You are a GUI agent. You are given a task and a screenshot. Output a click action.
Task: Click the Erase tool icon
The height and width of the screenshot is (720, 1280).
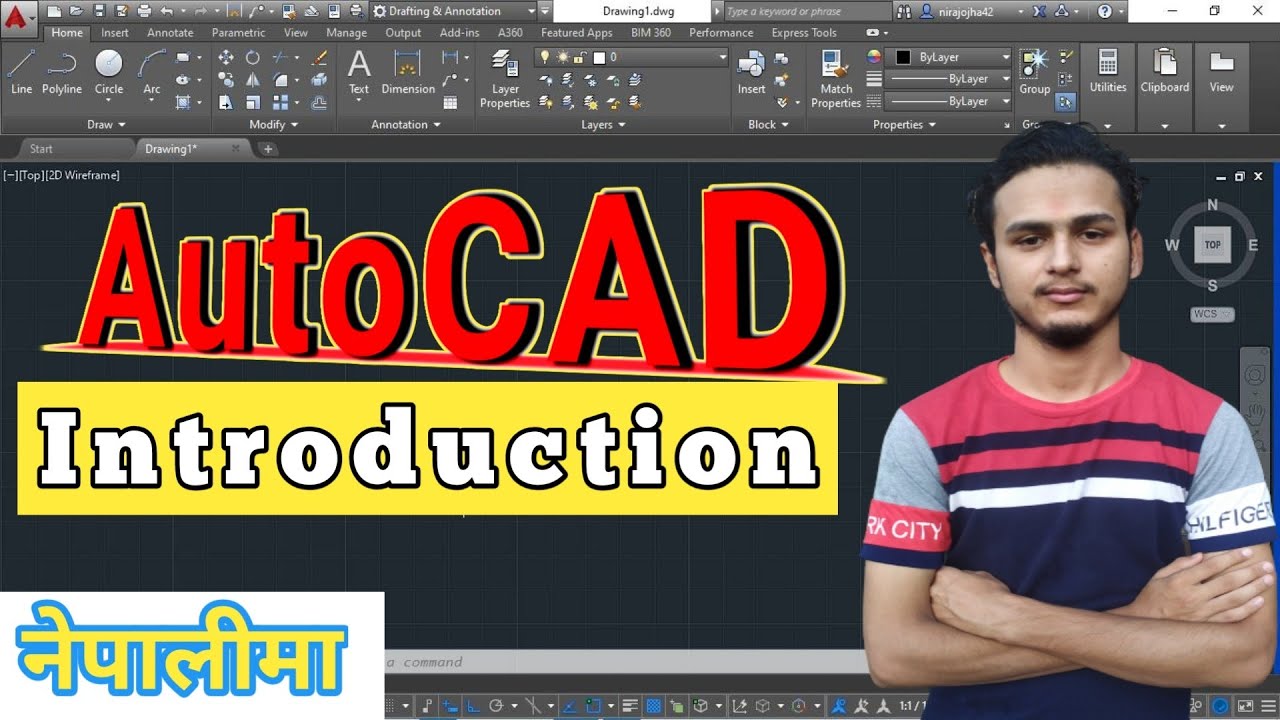coord(319,58)
